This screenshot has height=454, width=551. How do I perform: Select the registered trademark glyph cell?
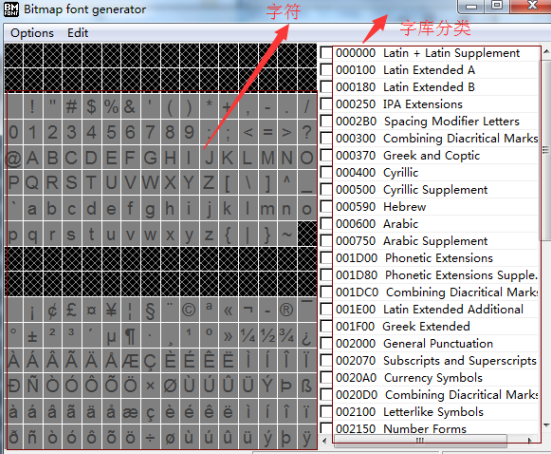pyautogui.click(x=287, y=310)
